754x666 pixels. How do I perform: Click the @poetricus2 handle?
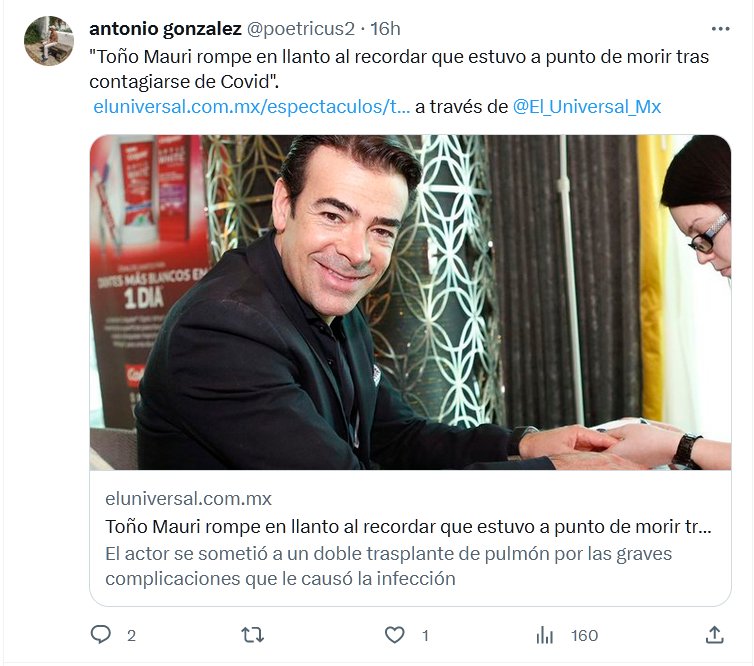(301, 29)
